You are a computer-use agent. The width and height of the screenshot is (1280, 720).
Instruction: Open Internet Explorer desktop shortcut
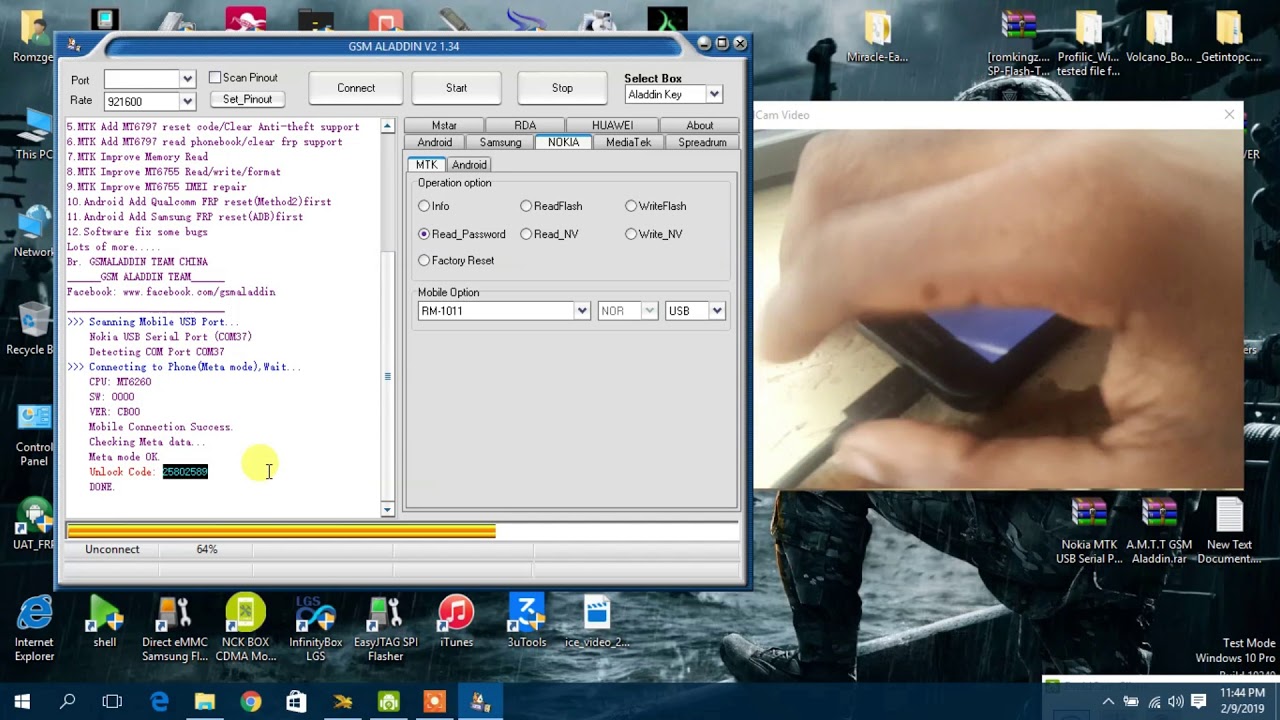pos(34,628)
